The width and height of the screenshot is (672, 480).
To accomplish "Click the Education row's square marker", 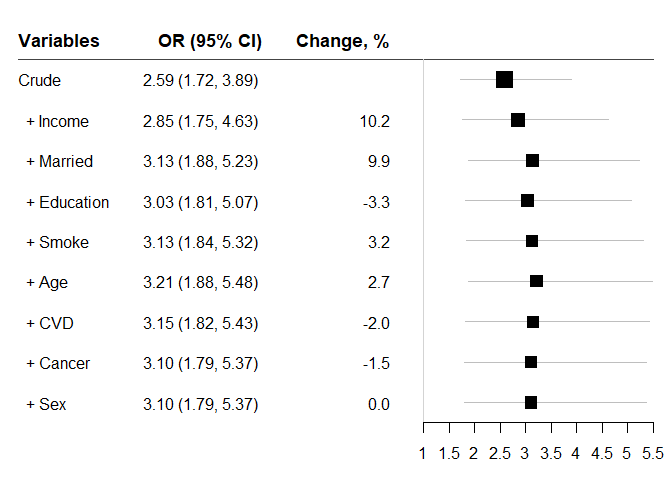I will pyautogui.click(x=527, y=201).
